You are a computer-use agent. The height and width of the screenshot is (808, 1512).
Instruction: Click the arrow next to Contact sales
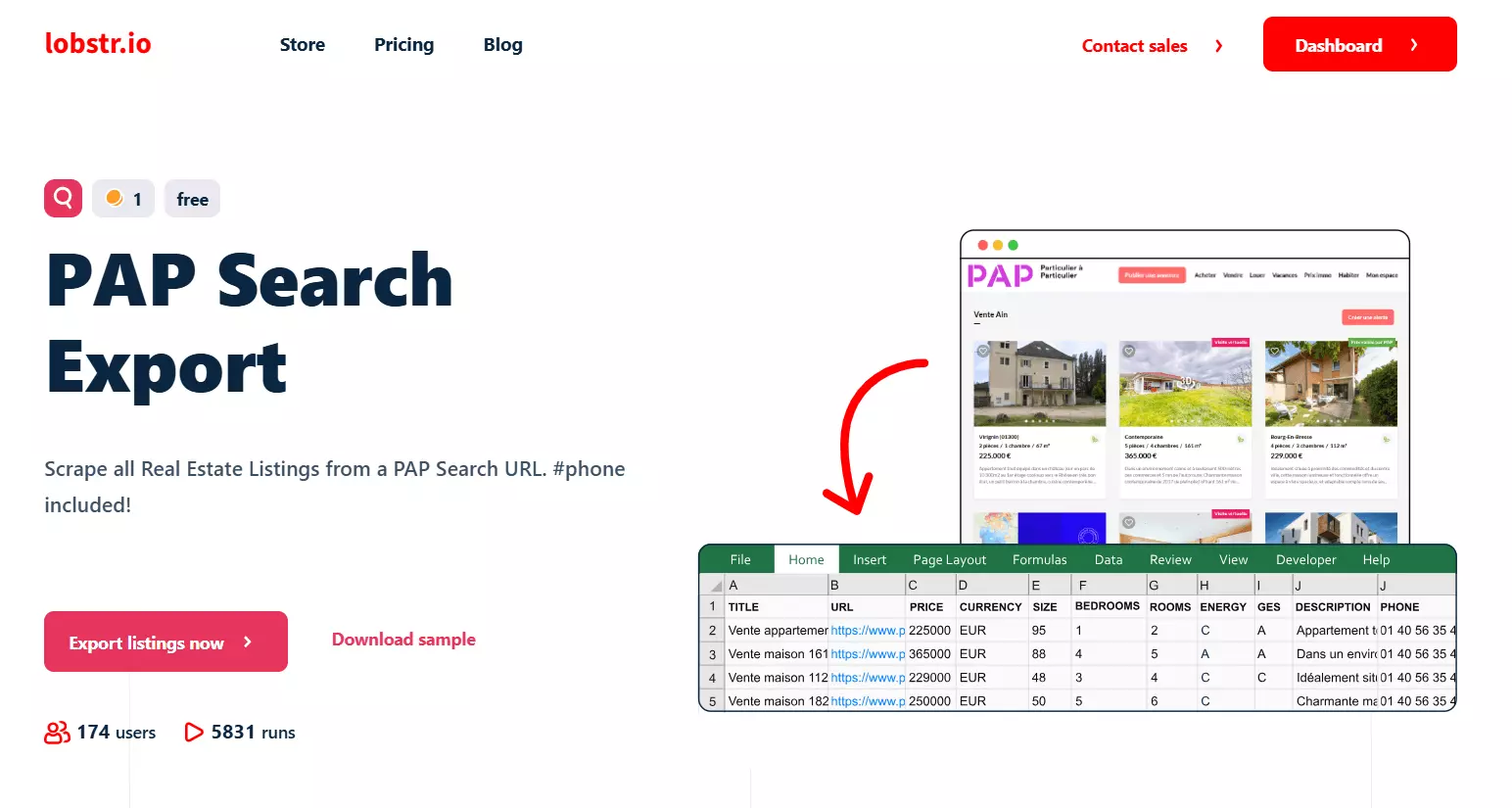(x=1218, y=46)
